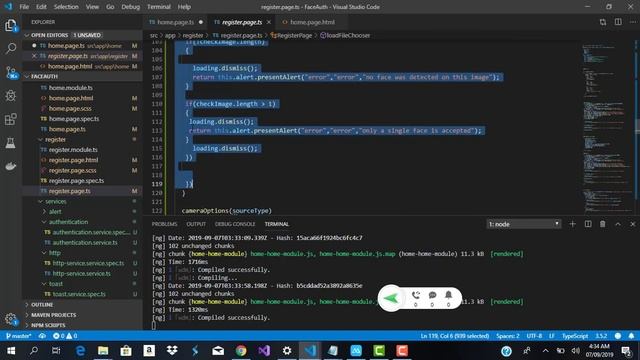Change UTF-8 encoding in status bar
This screenshot has height=360, width=640.
534,336
